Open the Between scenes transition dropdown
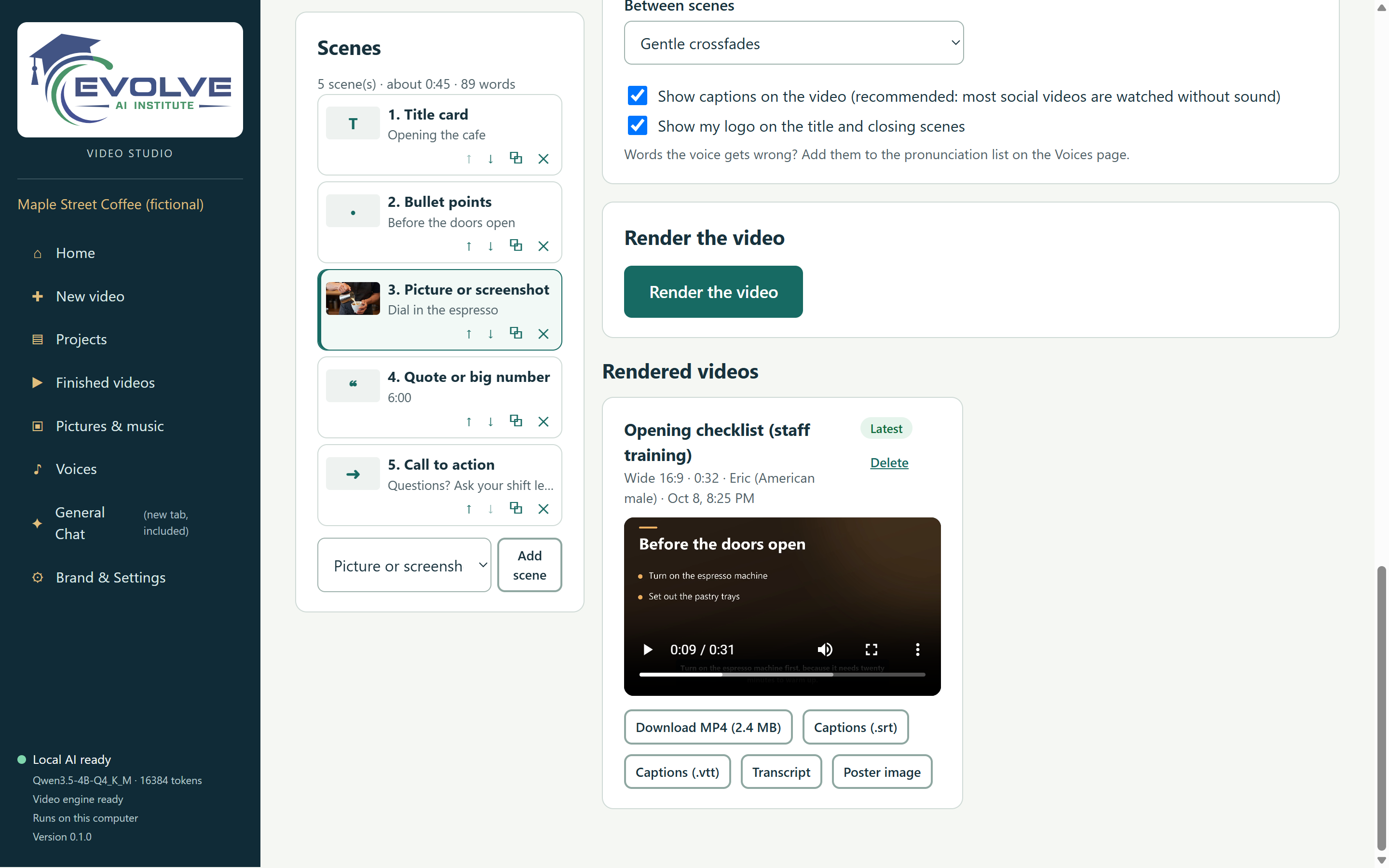The width and height of the screenshot is (1389, 868). coord(793,43)
